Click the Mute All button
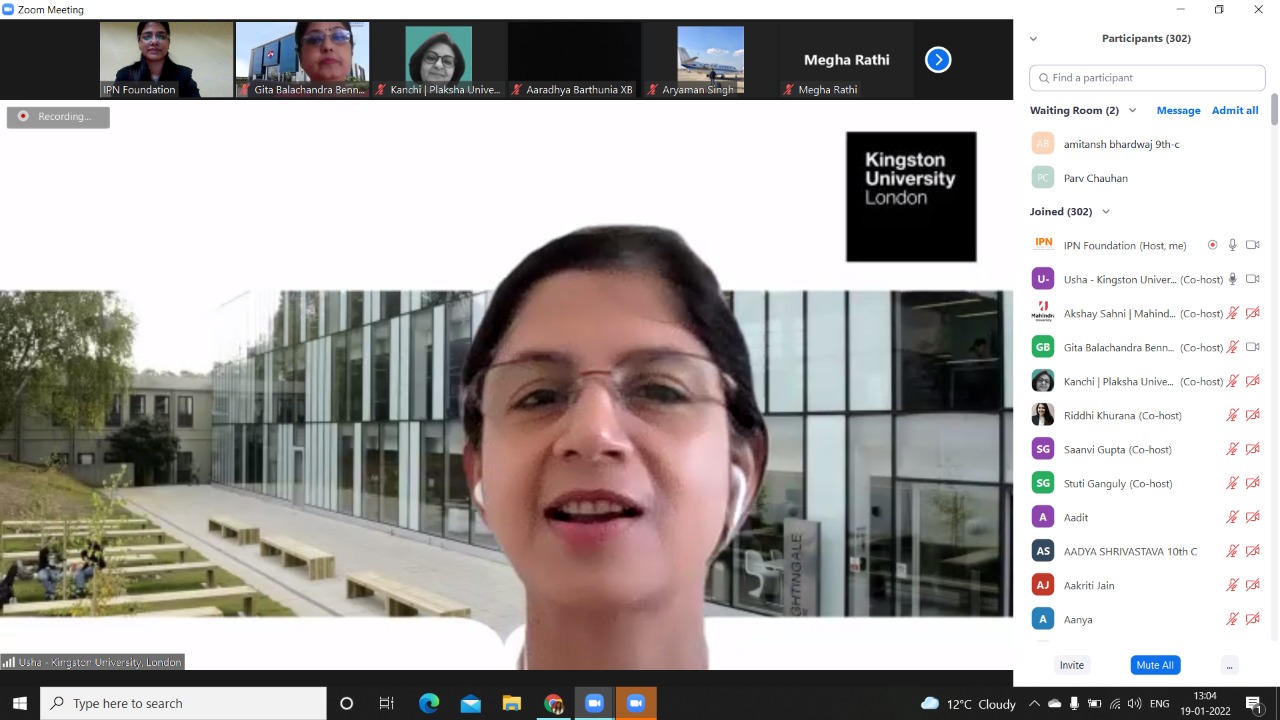Screen dimensions: 1280x720 pos(1155,665)
